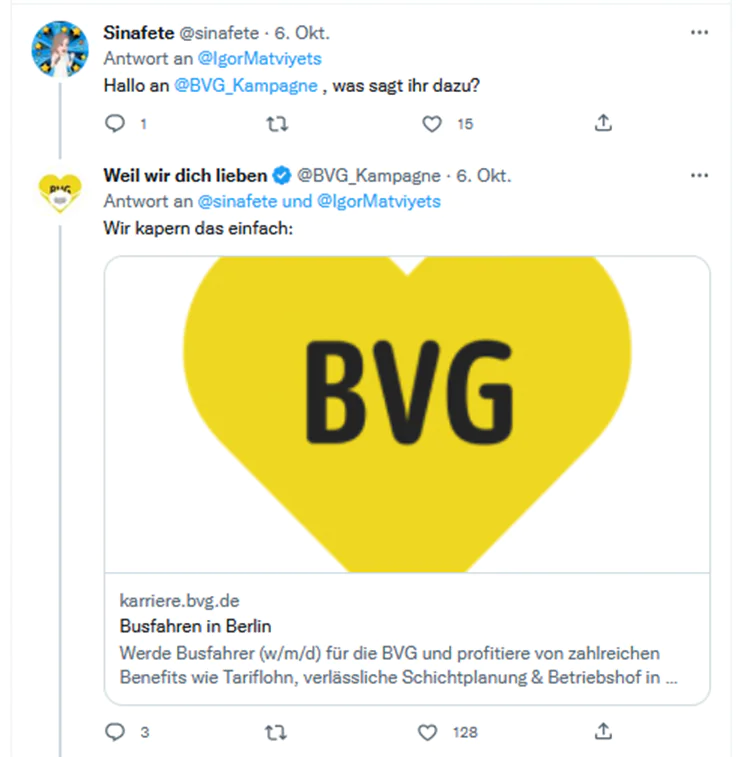The image size is (744, 757).
Task: Reply to Sinafete's tweet
Action: pyautogui.click(x=116, y=124)
